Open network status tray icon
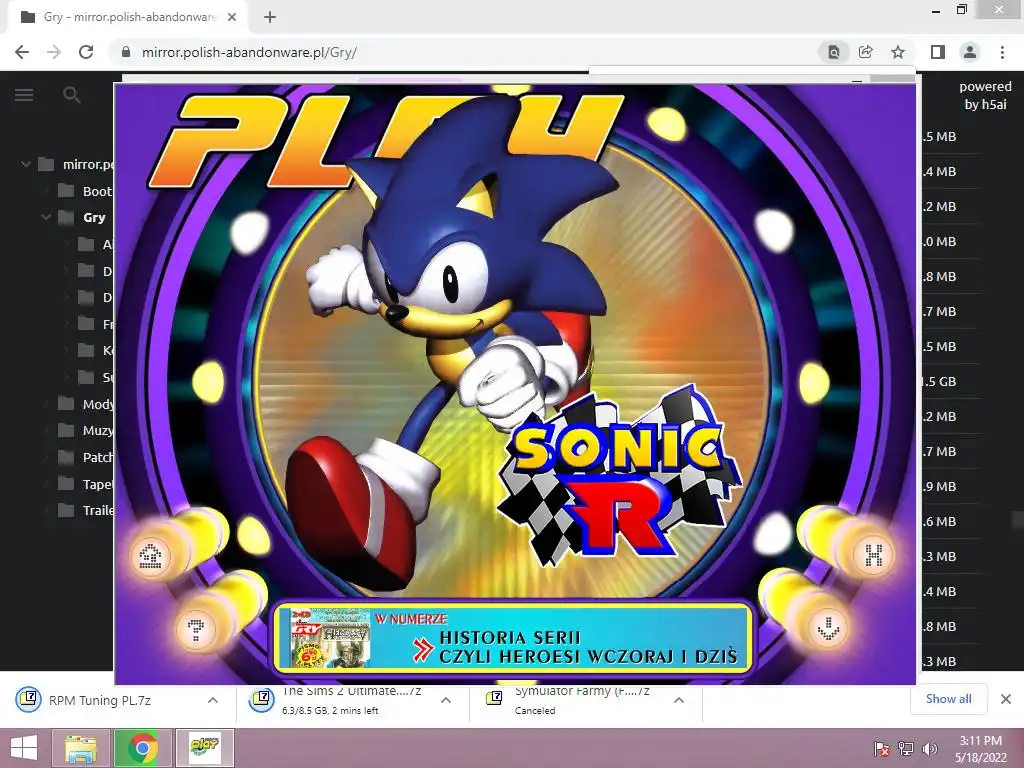The width and height of the screenshot is (1024, 768). 906,748
